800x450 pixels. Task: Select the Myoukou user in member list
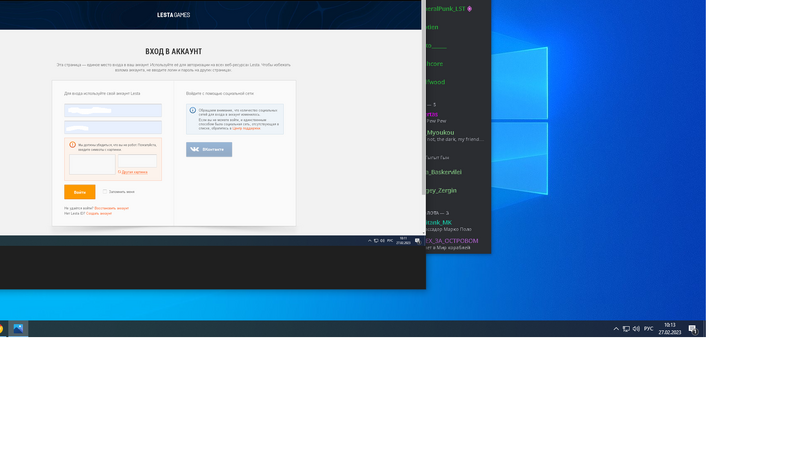pos(441,132)
